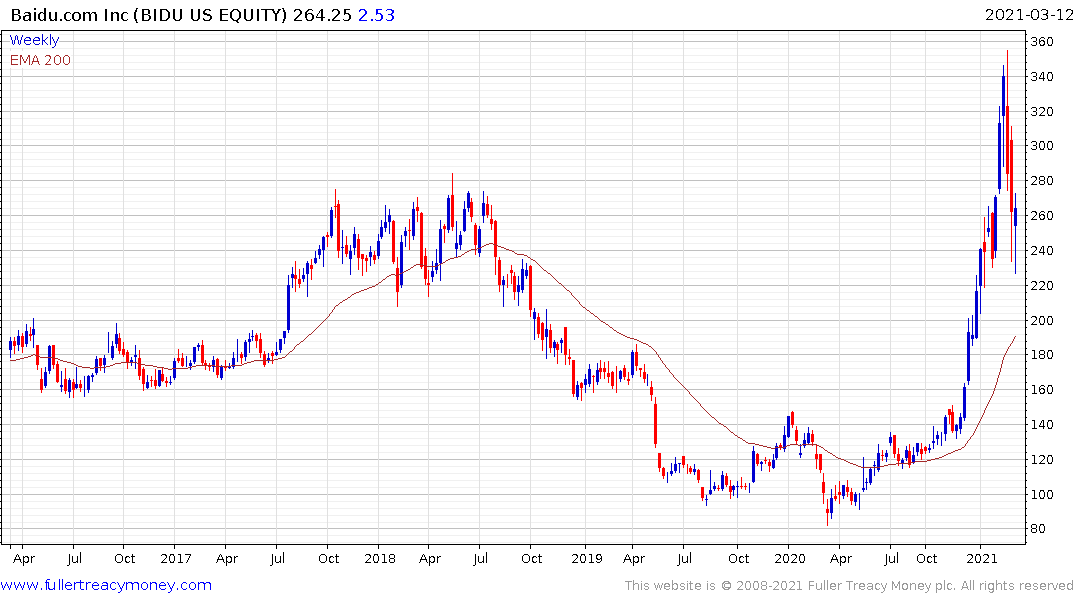This screenshot has width=1075, height=600.
Task: Click the 160 price axis label
Action: pyautogui.click(x=1042, y=390)
